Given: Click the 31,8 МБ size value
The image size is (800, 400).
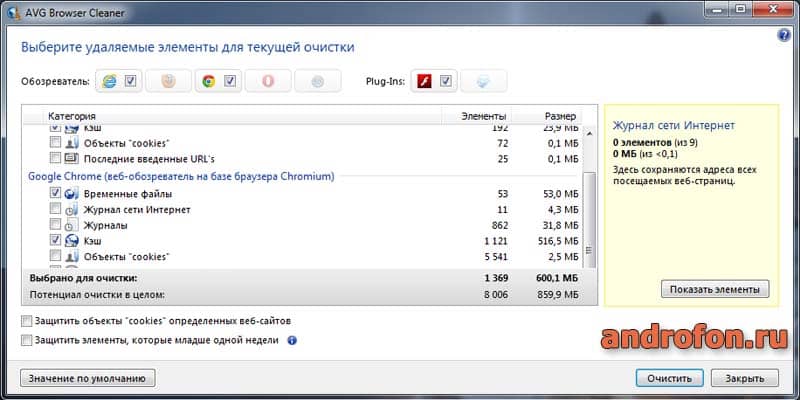Looking at the screenshot, I should pyautogui.click(x=562, y=225).
